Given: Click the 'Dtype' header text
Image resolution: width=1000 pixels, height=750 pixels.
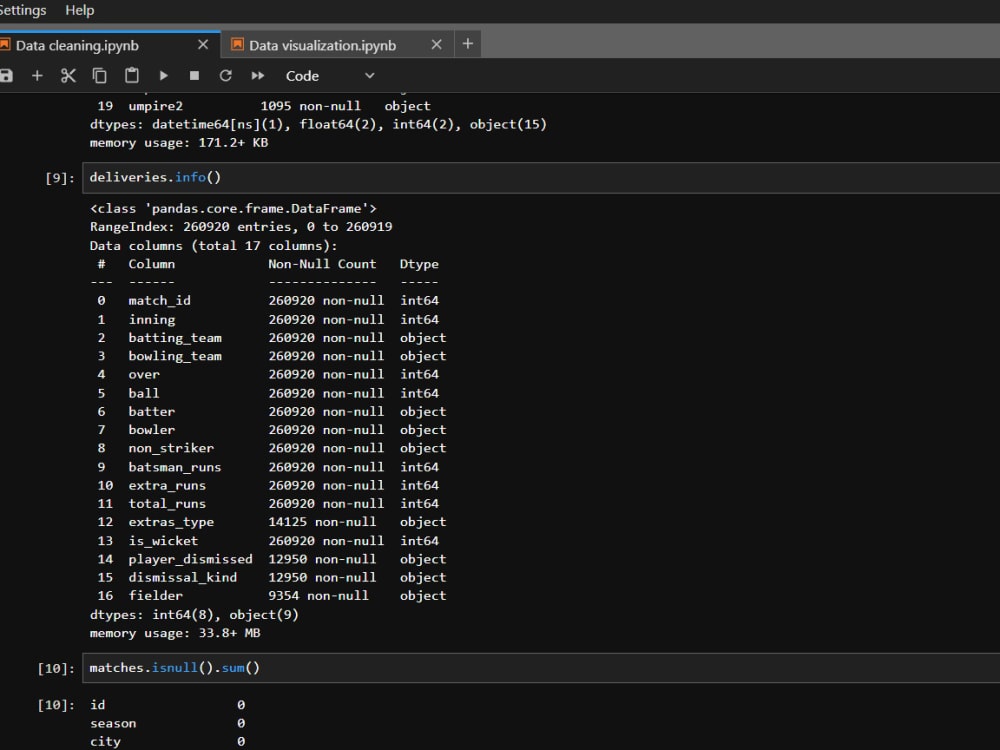Looking at the screenshot, I should pos(419,264).
